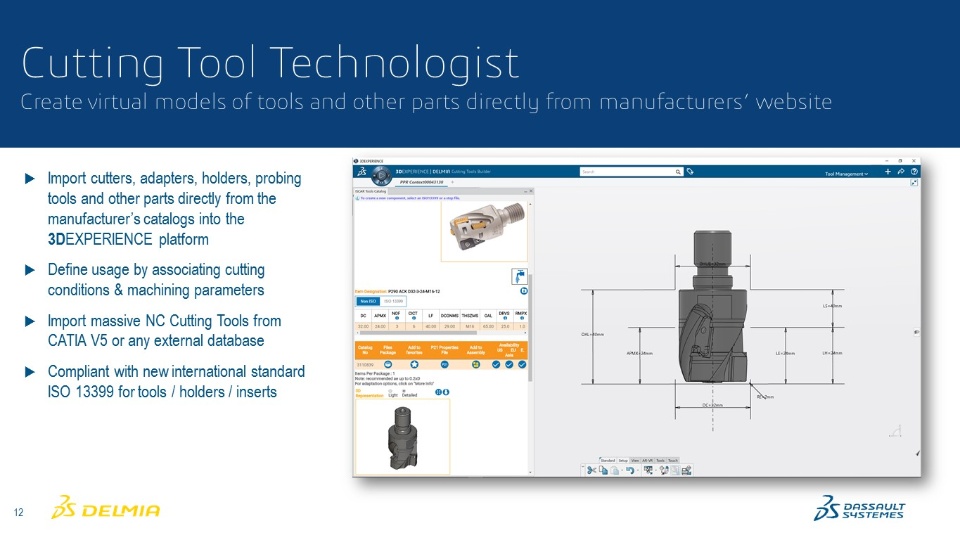The height and width of the screenshot is (540, 960).
Task: Click the 3D representation preview thumbnail
Action: (403, 437)
